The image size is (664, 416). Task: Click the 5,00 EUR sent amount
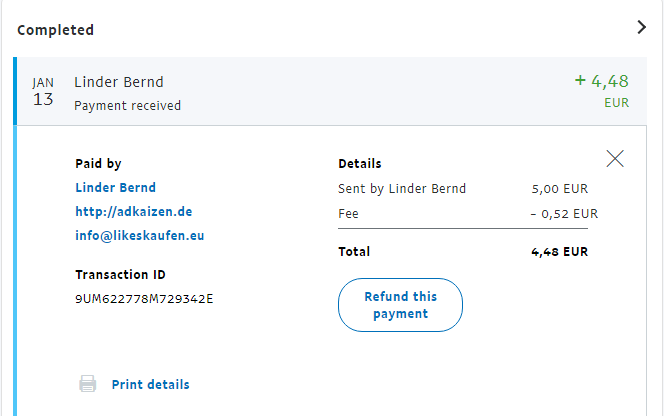(560, 188)
